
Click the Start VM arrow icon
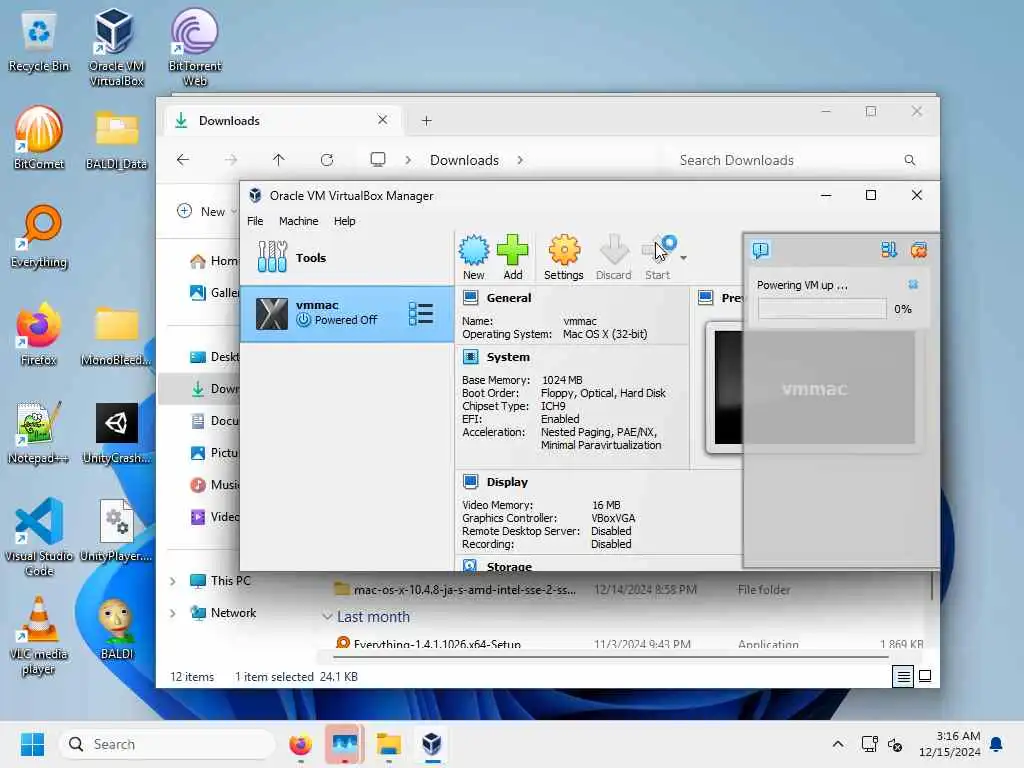click(658, 257)
